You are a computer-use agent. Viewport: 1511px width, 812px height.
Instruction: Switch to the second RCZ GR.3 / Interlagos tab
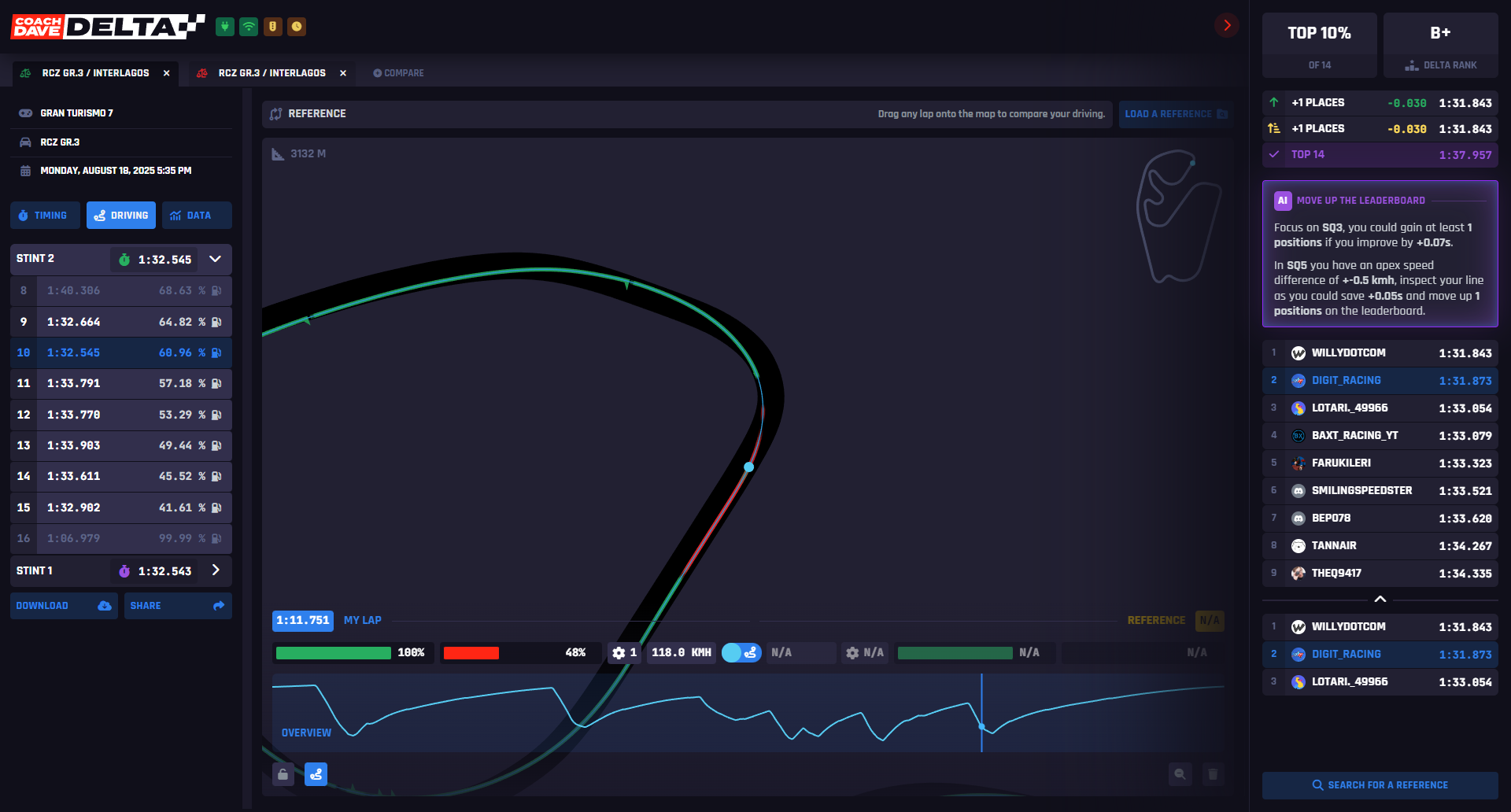point(272,73)
